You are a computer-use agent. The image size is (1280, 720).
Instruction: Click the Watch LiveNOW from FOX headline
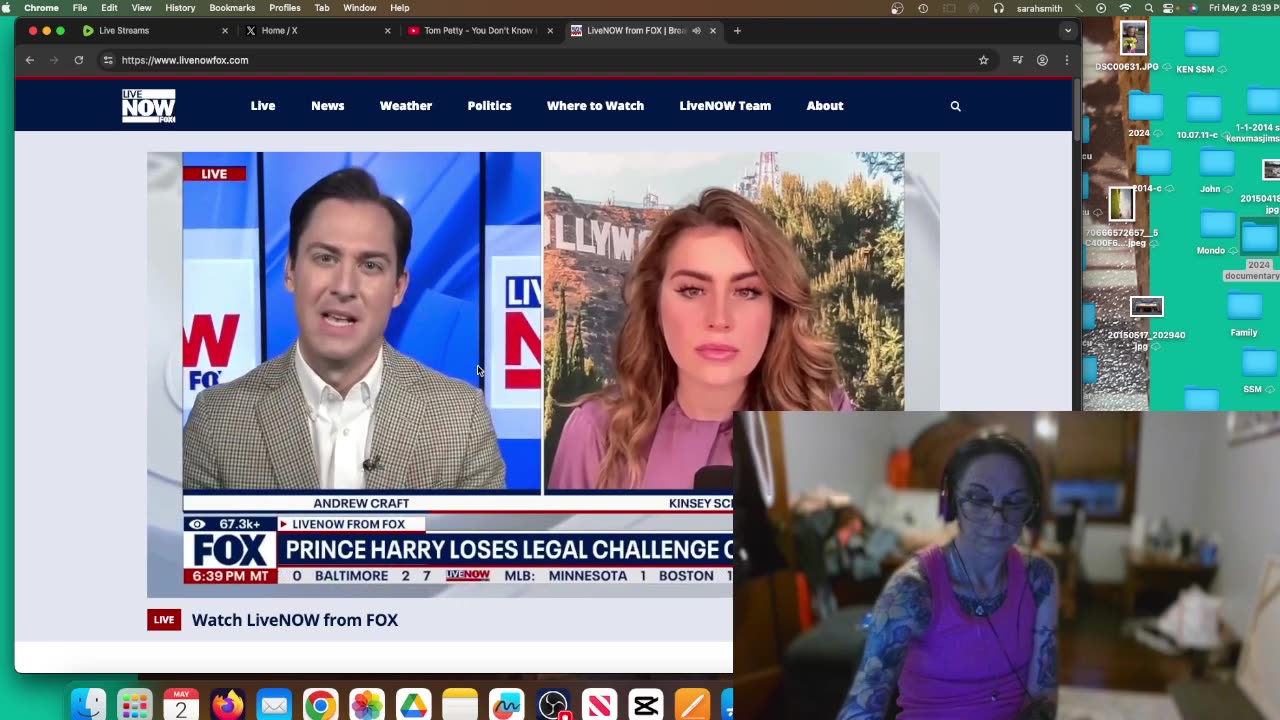coord(295,620)
